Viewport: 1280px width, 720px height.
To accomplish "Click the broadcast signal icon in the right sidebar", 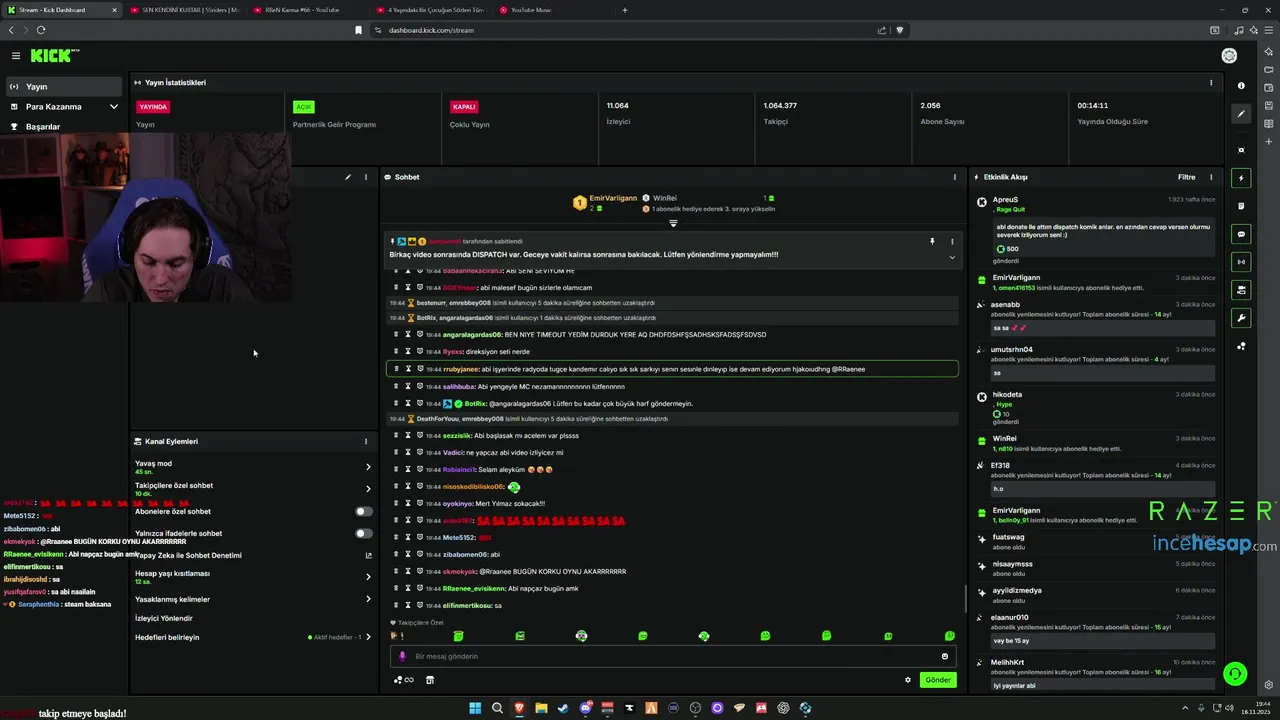I will (x=1241, y=262).
